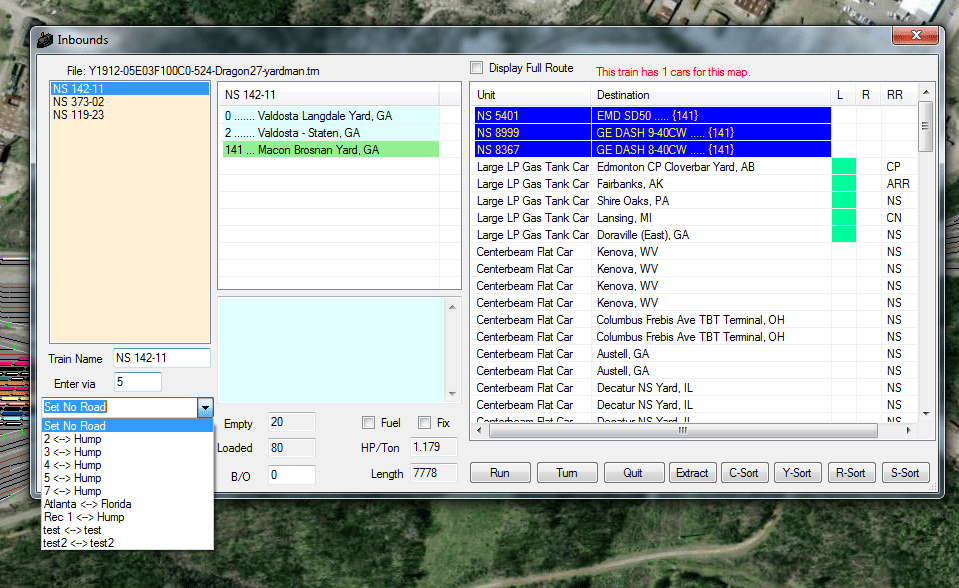959x588 pixels.
Task: Select train NS 119-23 in list
Action: 130,114
